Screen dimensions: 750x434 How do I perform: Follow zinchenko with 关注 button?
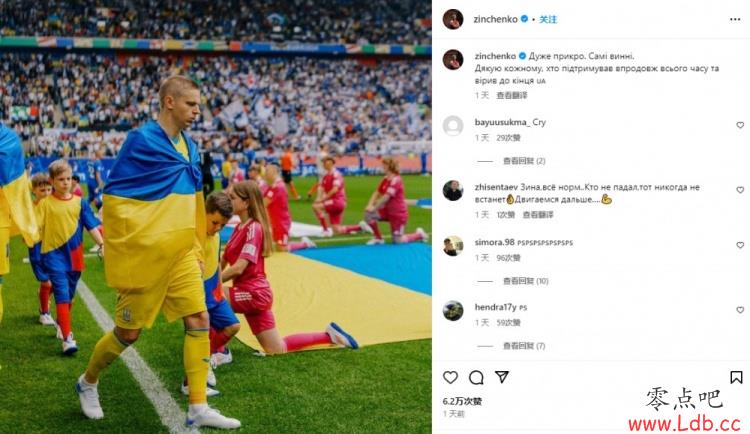[548, 19]
